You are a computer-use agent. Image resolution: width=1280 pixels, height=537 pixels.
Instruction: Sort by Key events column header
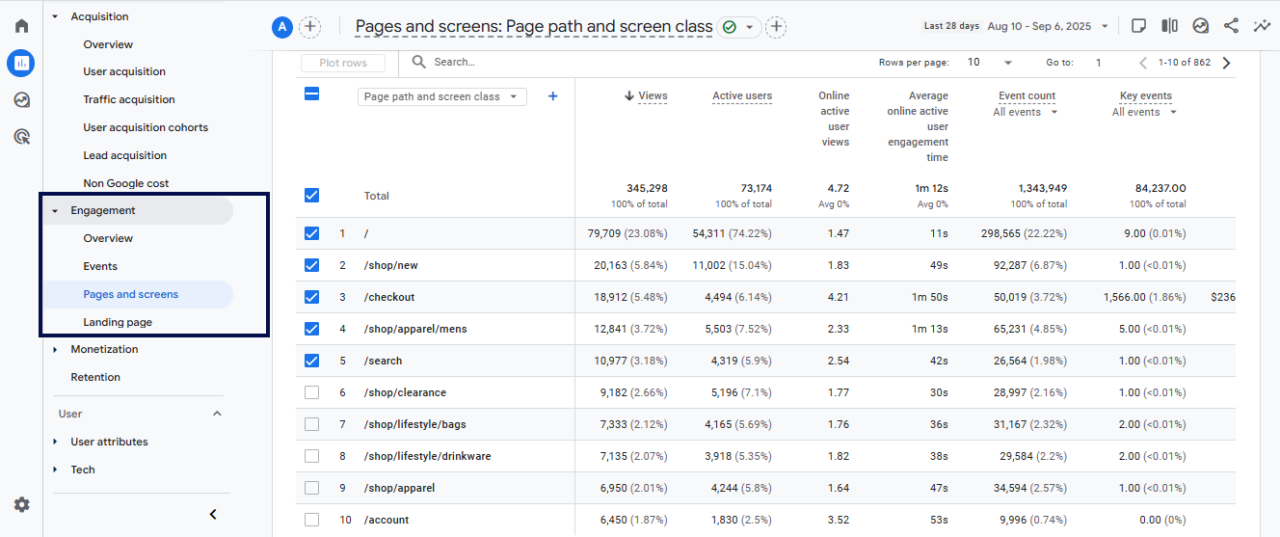pos(1146,96)
